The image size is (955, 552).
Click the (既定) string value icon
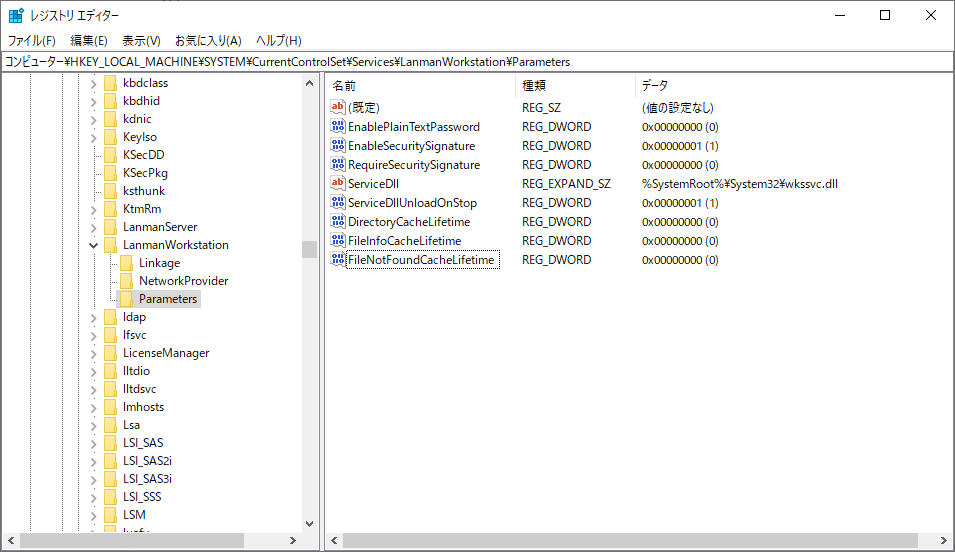tap(337, 107)
